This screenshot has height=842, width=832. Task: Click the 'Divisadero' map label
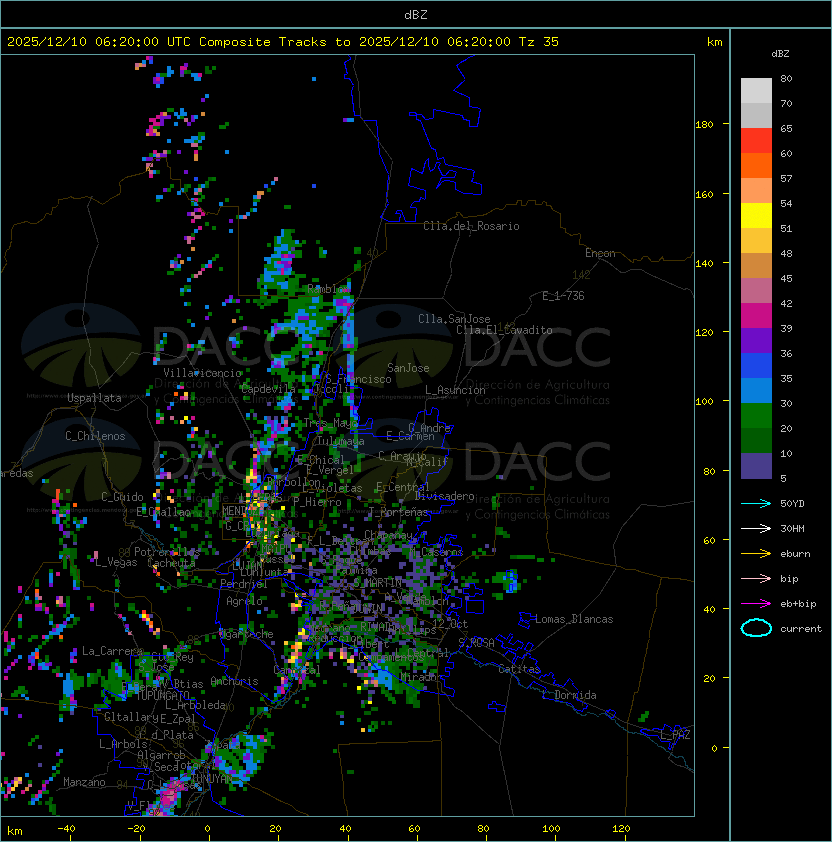point(445,496)
